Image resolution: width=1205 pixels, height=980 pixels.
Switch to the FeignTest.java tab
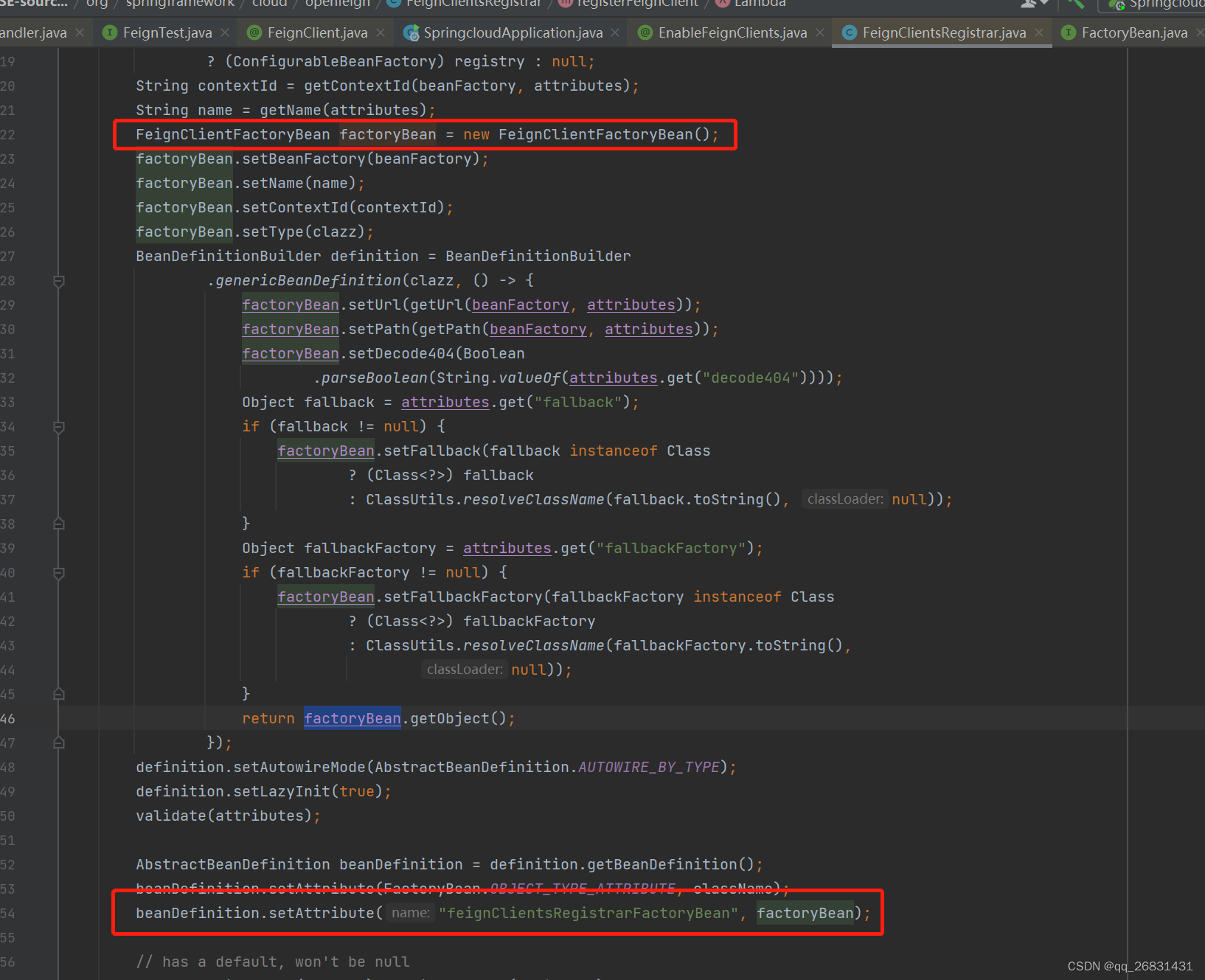click(167, 33)
